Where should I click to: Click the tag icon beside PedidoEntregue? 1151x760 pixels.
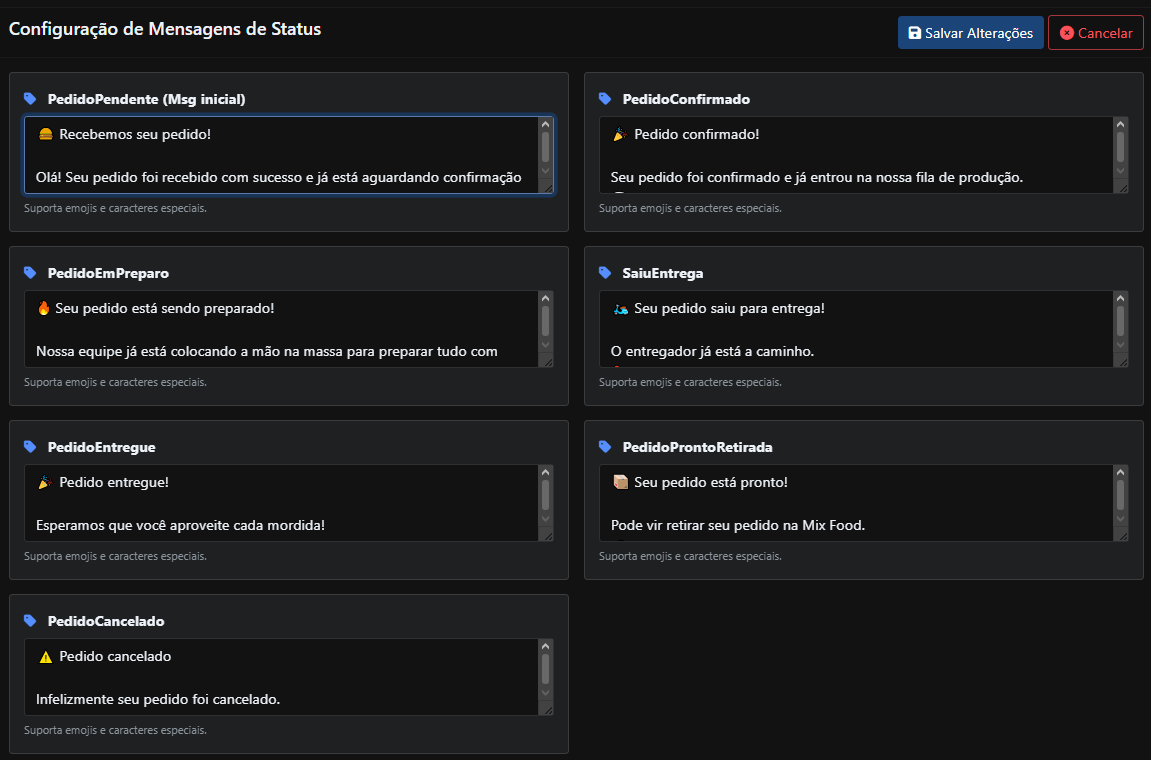(x=30, y=446)
